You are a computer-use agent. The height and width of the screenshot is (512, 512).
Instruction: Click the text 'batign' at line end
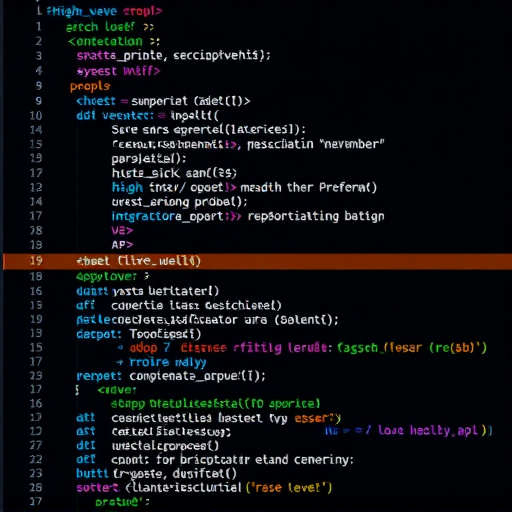point(364,217)
